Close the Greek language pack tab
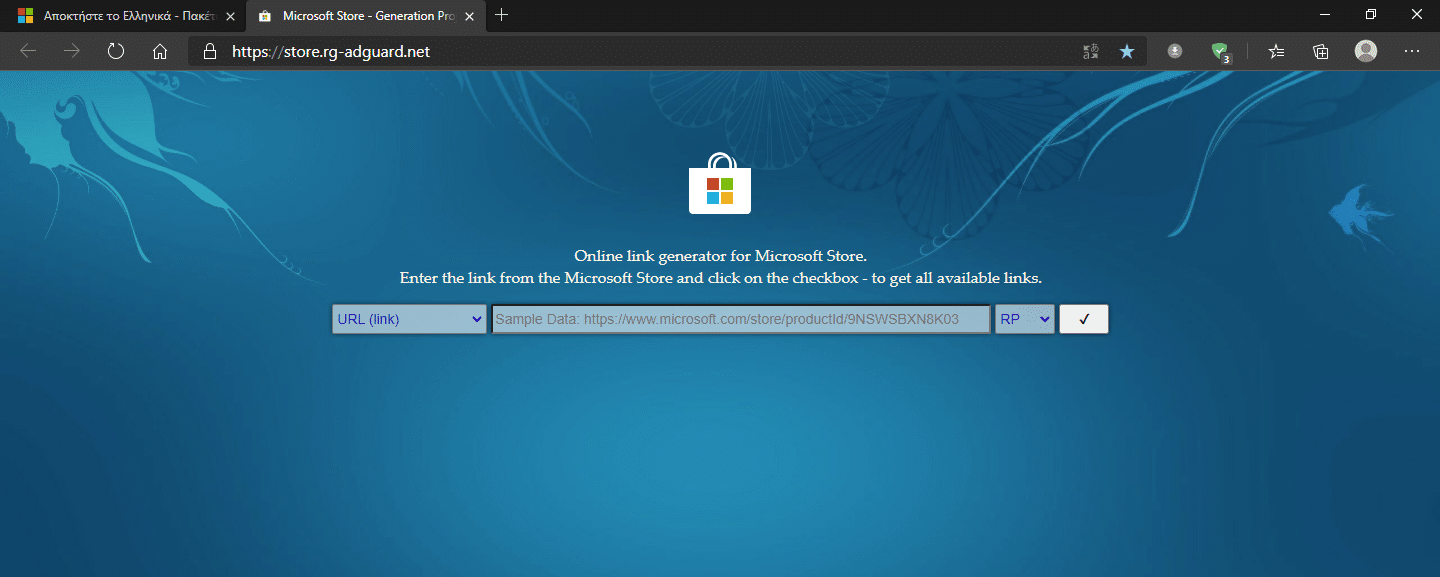Screen dimensions: 1440x577 pos(230,16)
